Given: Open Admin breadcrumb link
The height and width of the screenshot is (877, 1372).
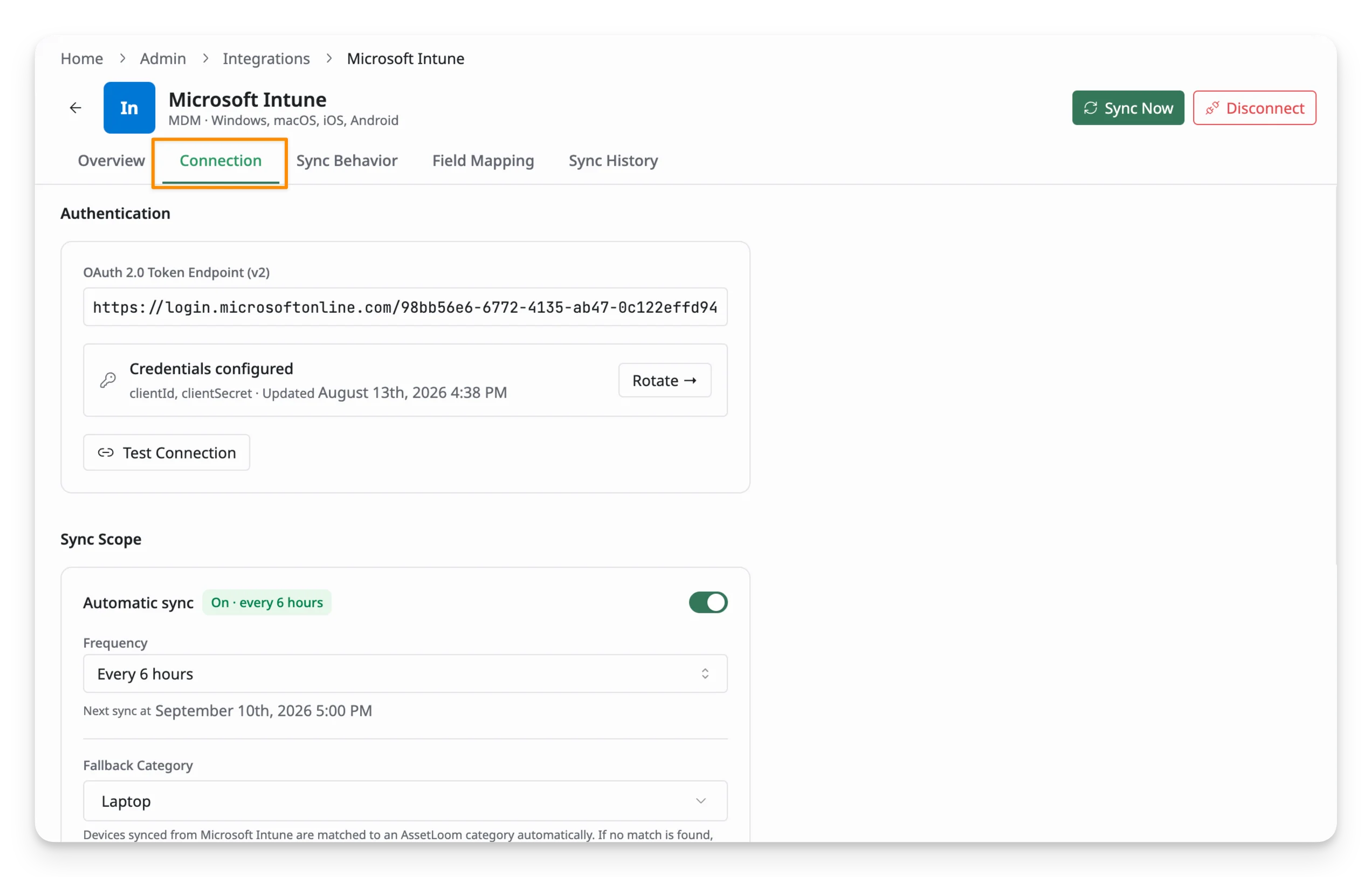Looking at the screenshot, I should 163,59.
